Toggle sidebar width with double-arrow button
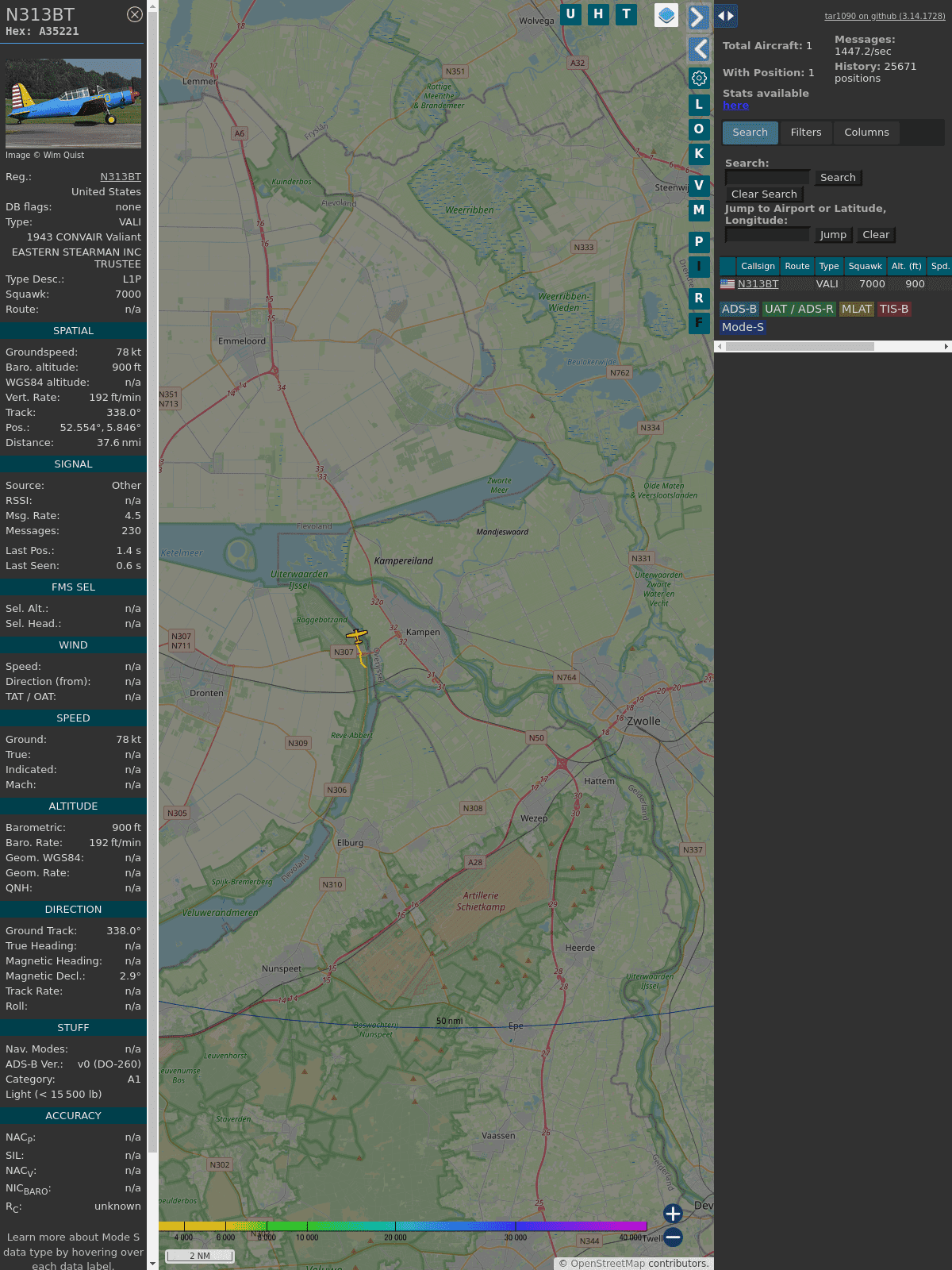Screen dimensions: 952x1270 725,16
